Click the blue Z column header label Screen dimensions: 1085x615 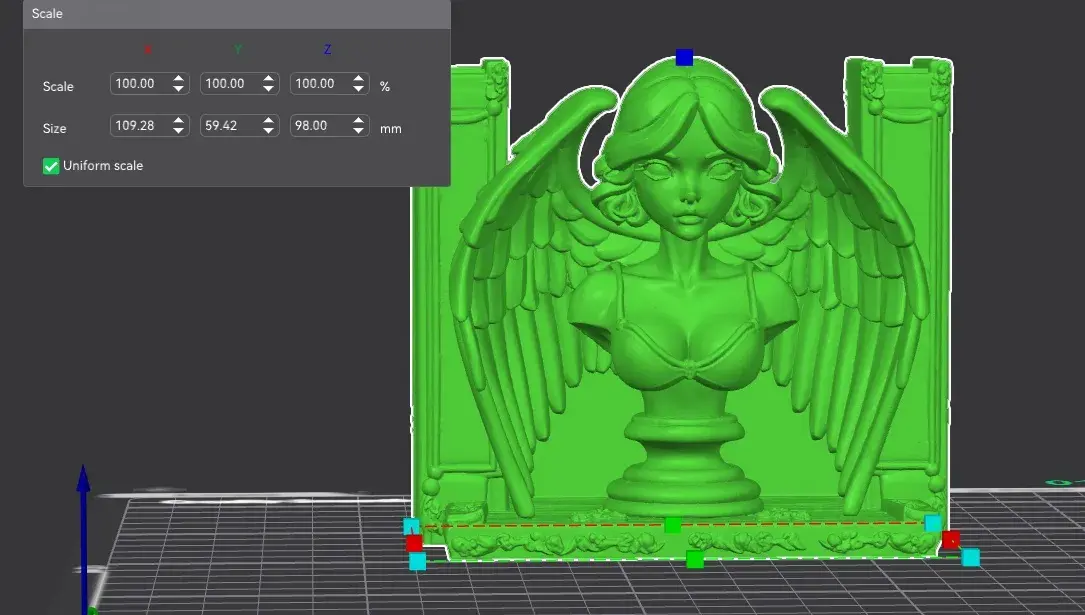click(327, 50)
